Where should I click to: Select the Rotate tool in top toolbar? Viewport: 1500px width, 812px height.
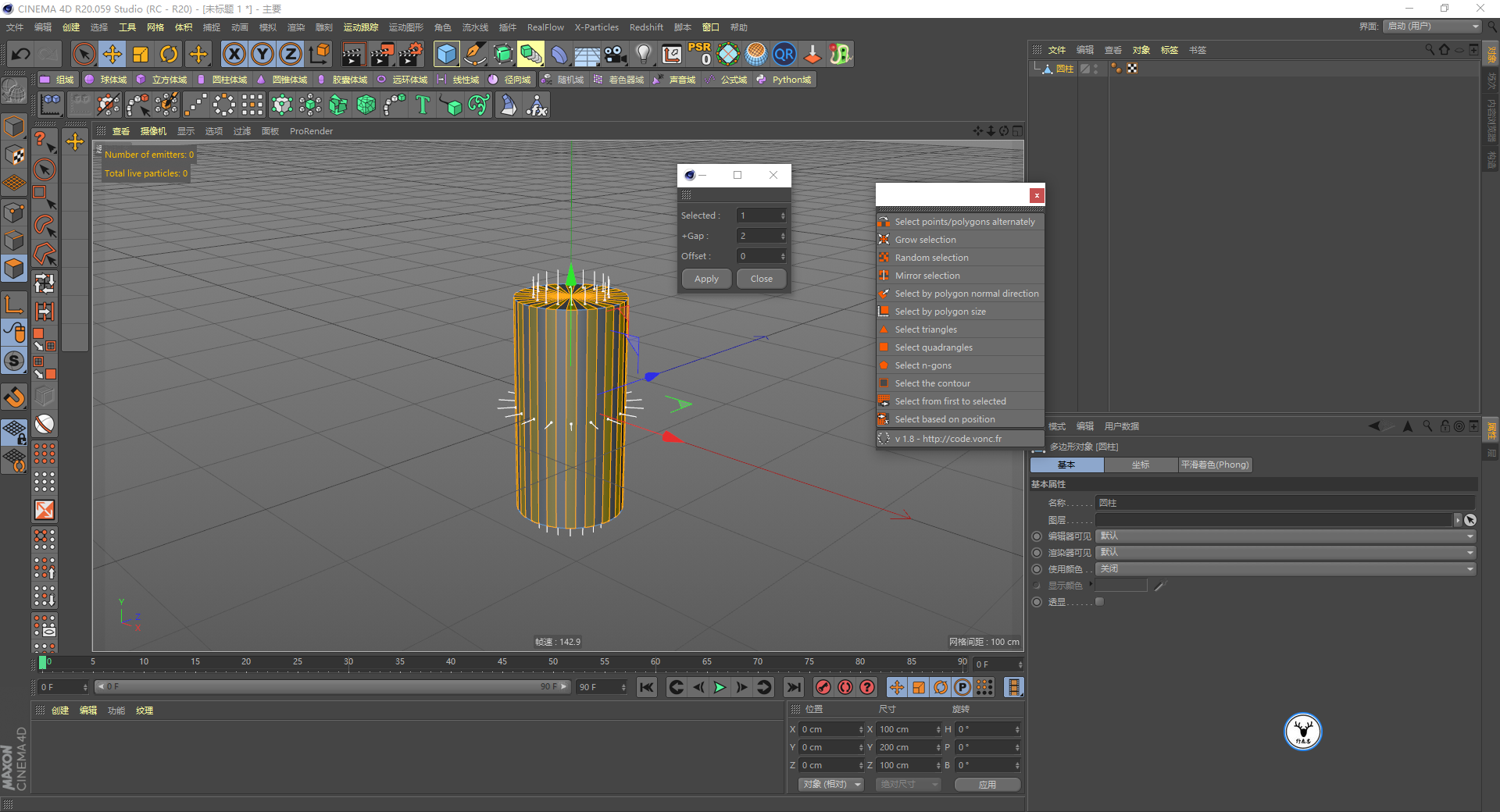(x=169, y=54)
